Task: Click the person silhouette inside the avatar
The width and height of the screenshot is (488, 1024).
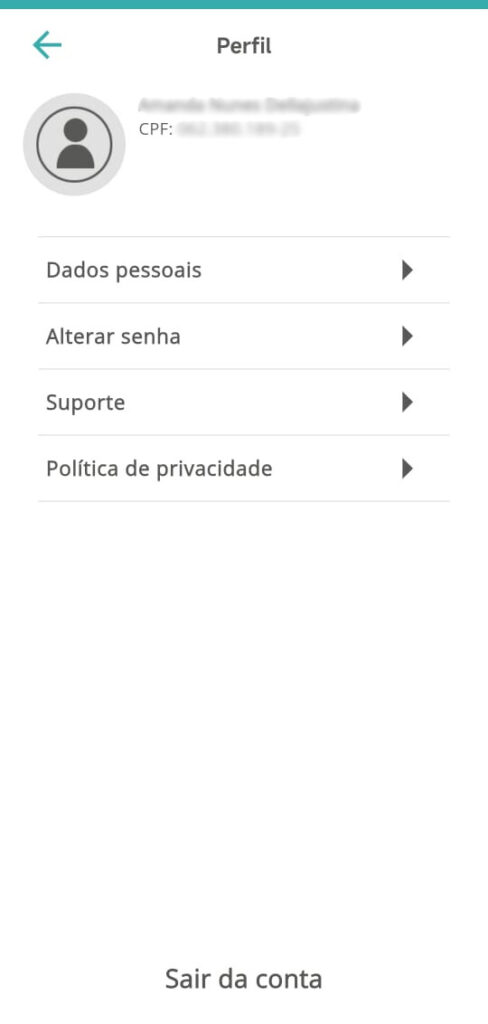Action: pos(75,144)
